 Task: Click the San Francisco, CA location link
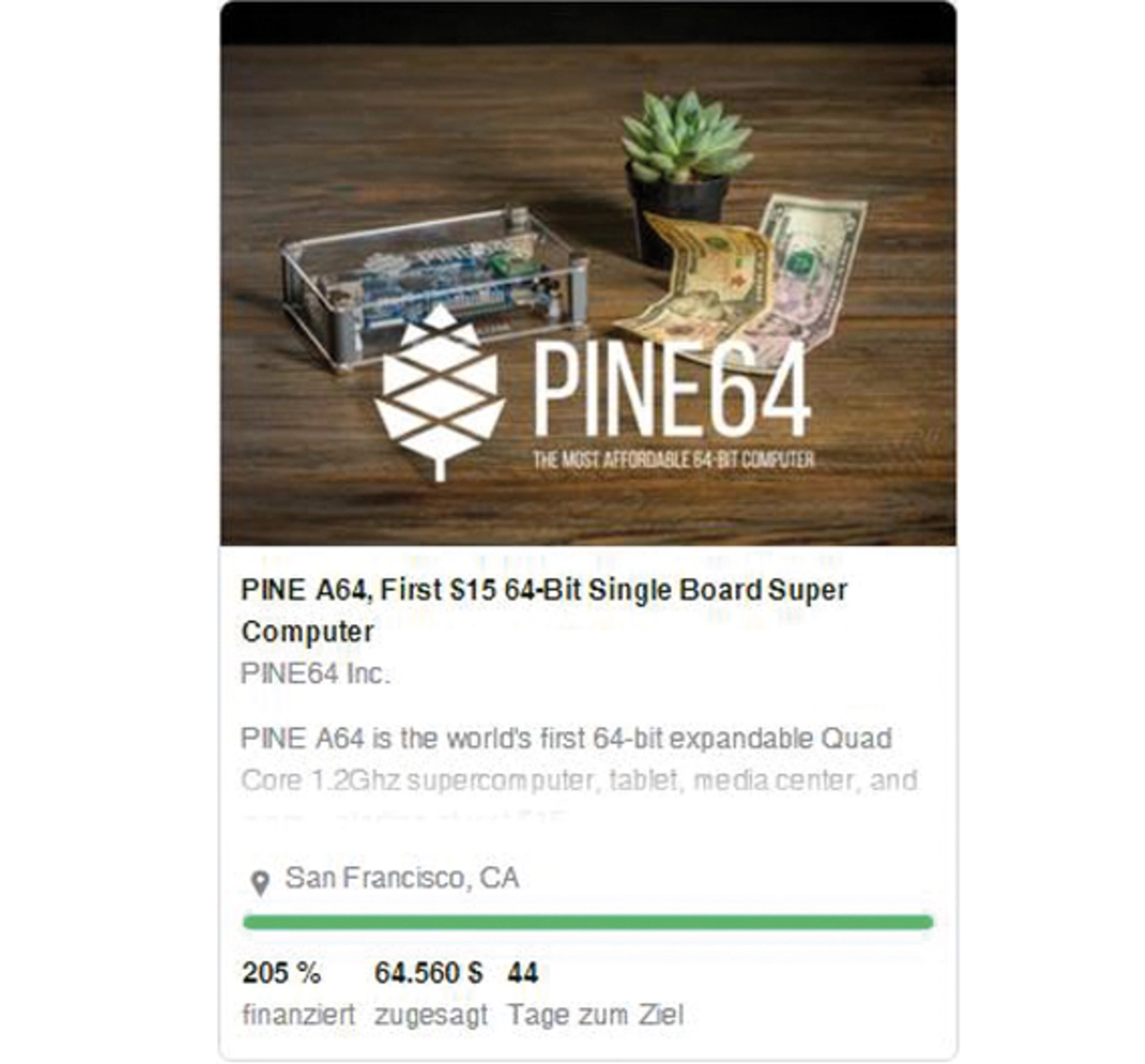[402, 877]
